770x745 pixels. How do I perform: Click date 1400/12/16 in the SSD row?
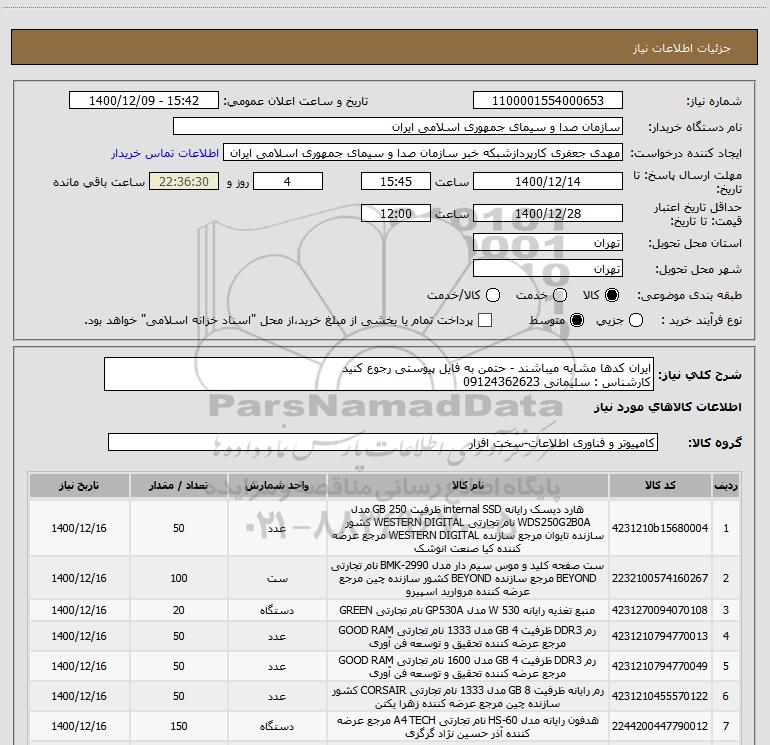pos(79,528)
